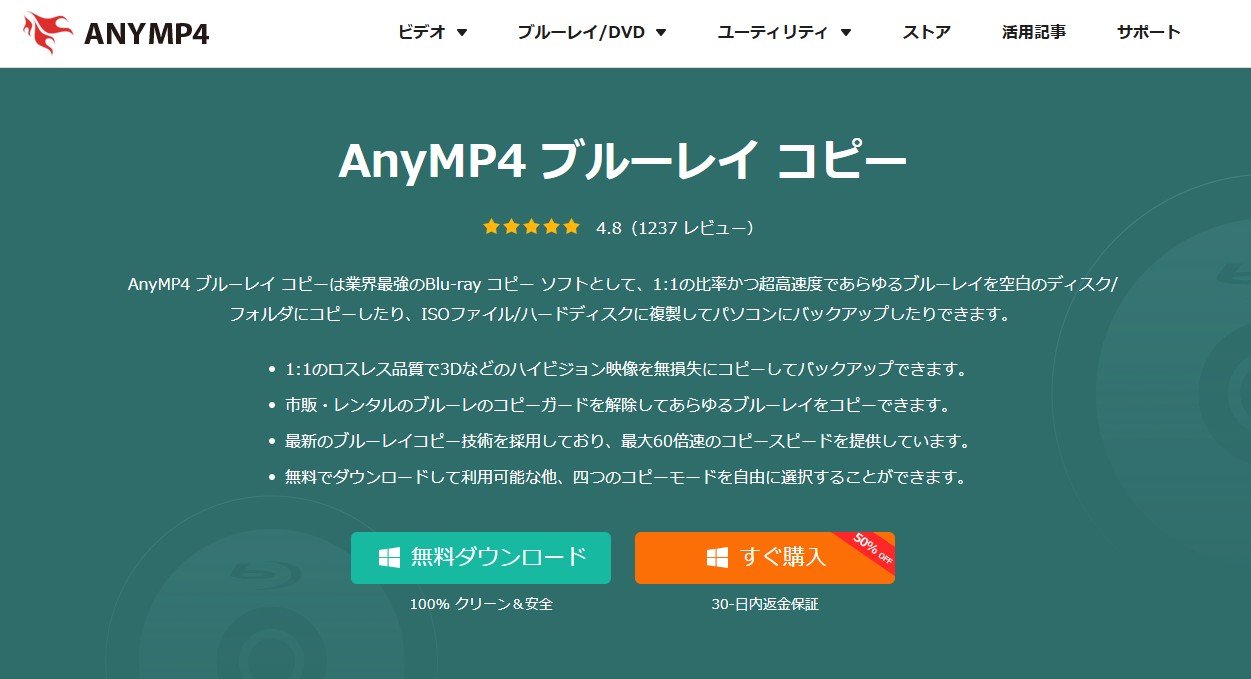Click the bullet about コピーガードを解除
Image resolution: width=1251 pixels, height=679 pixels.
pyautogui.click(x=617, y=405)
